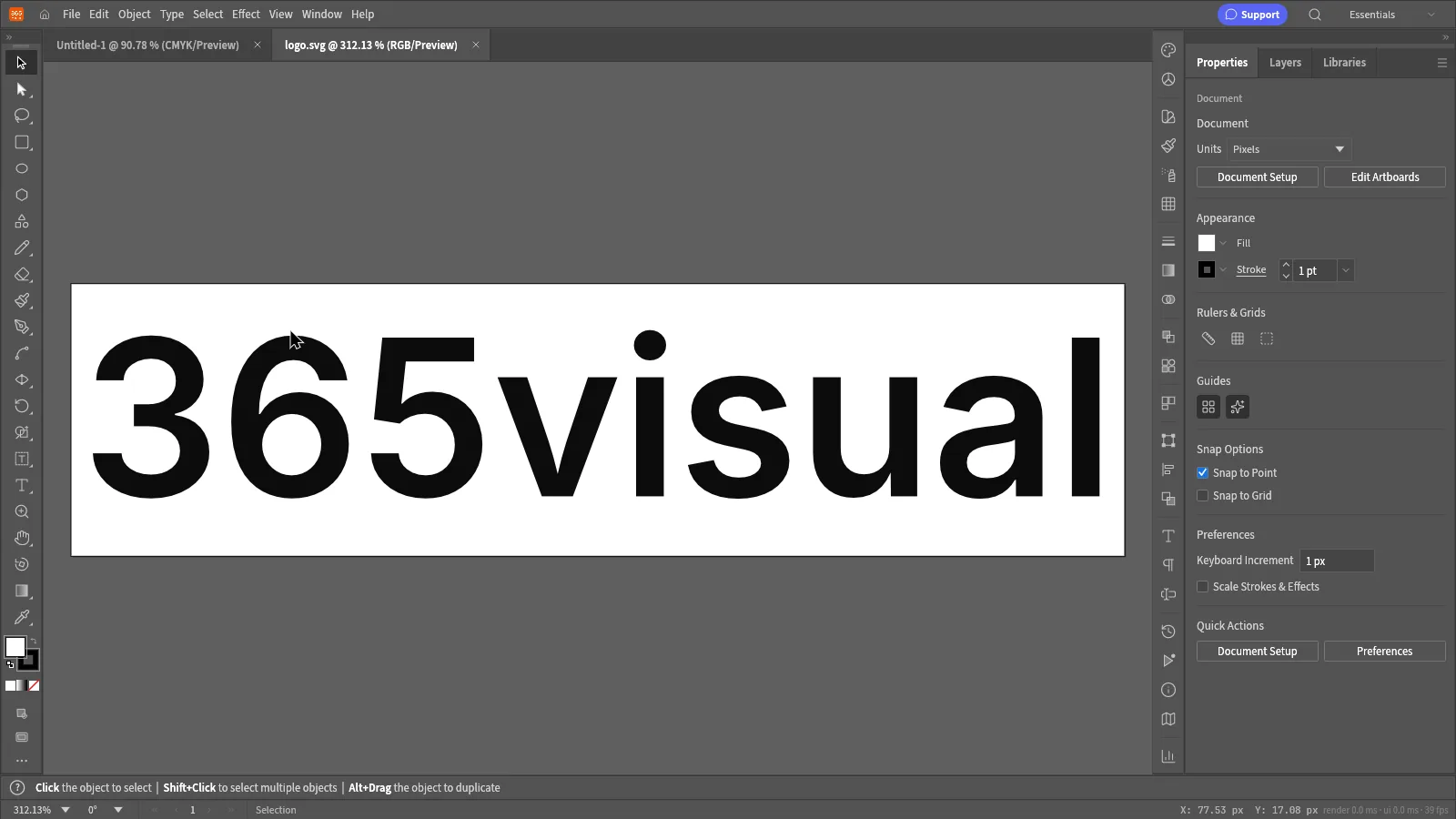Click Document Setup under Document section
This screenshot has height=819, width=1456.
(x=1258, y=177)
